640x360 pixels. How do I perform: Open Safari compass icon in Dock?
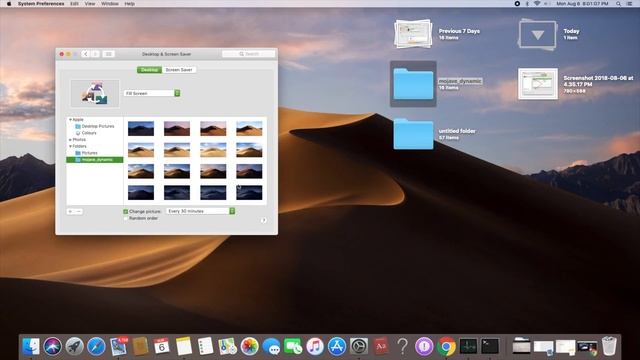point(96,346)
